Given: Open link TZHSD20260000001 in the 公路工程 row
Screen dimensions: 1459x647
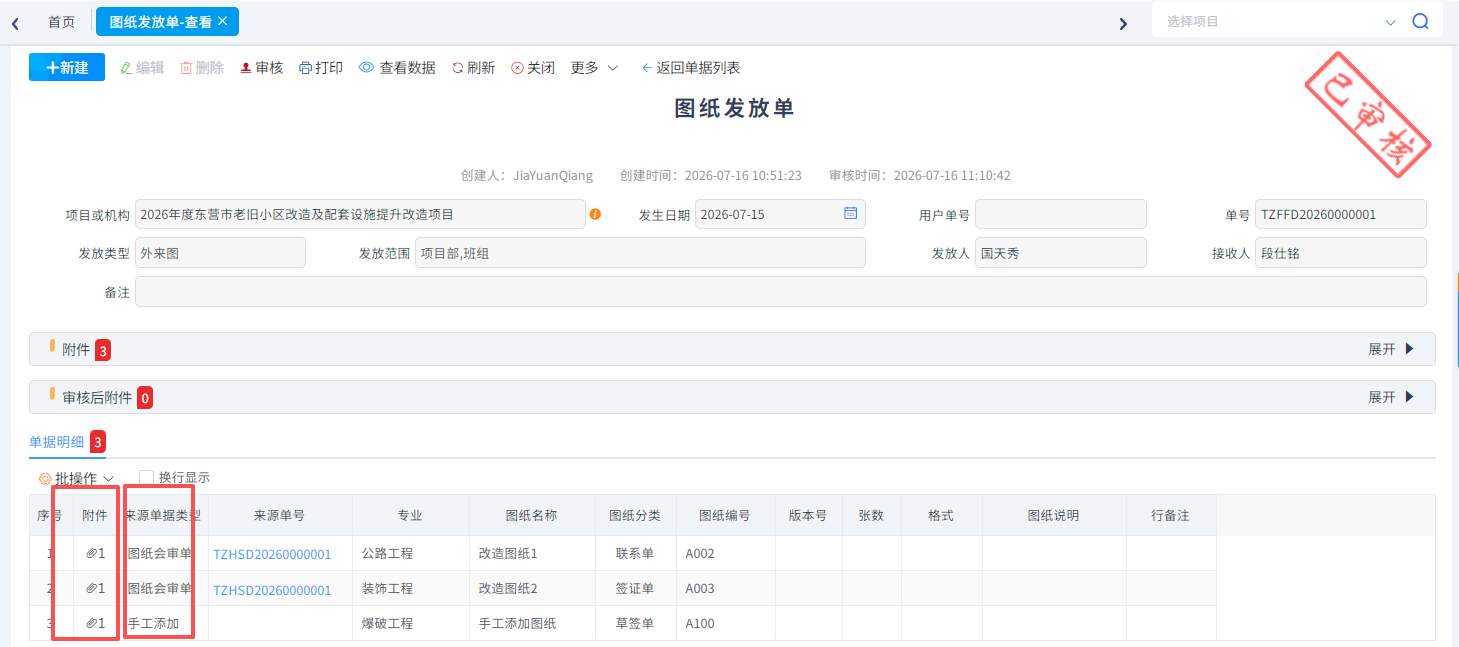Looking at the screenshot, I should pos(272,554).
